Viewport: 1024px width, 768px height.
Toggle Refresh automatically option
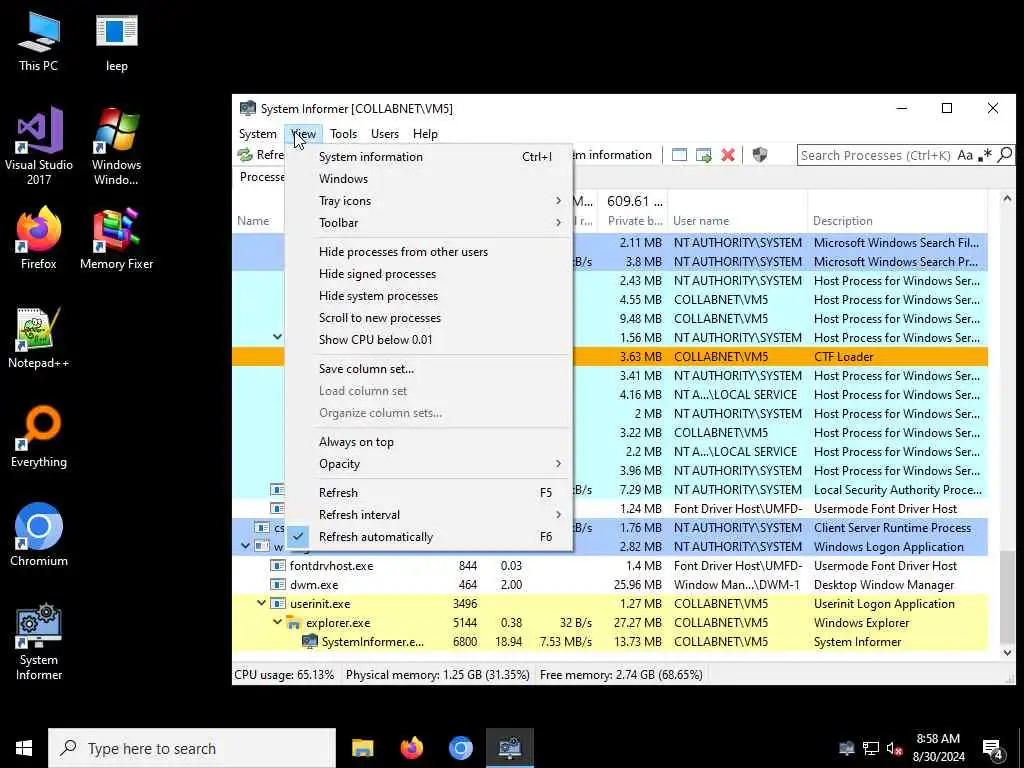point(429,537)
